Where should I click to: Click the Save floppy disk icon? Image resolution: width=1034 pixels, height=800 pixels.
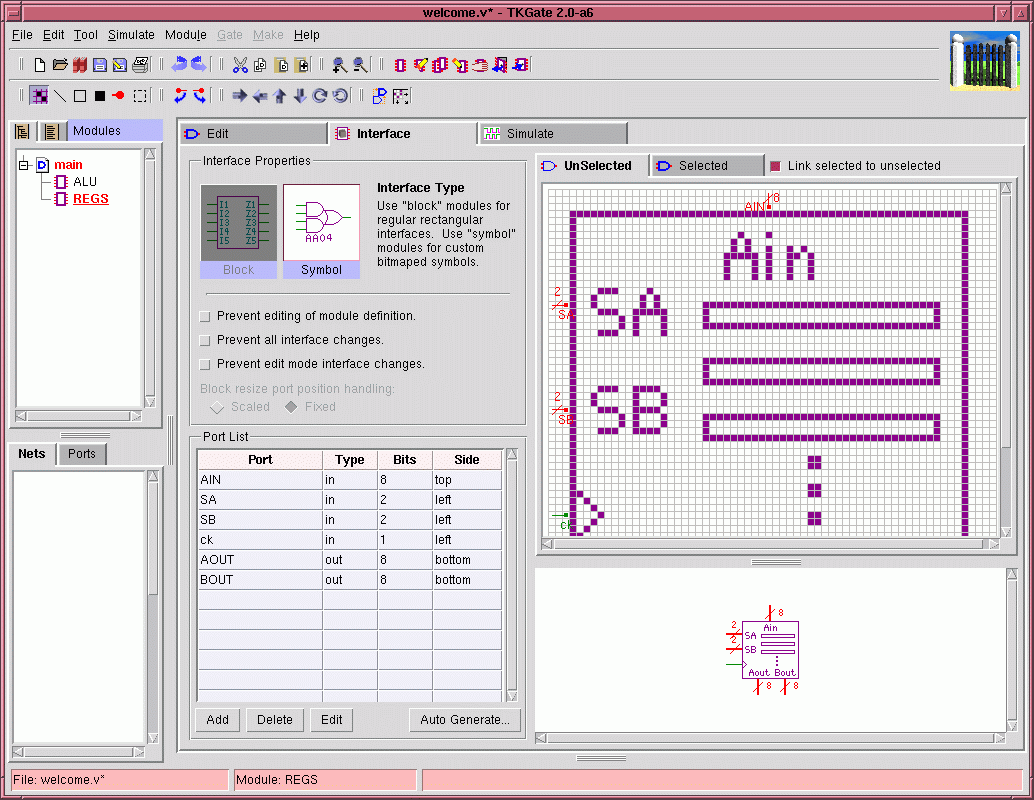point(100,65)
